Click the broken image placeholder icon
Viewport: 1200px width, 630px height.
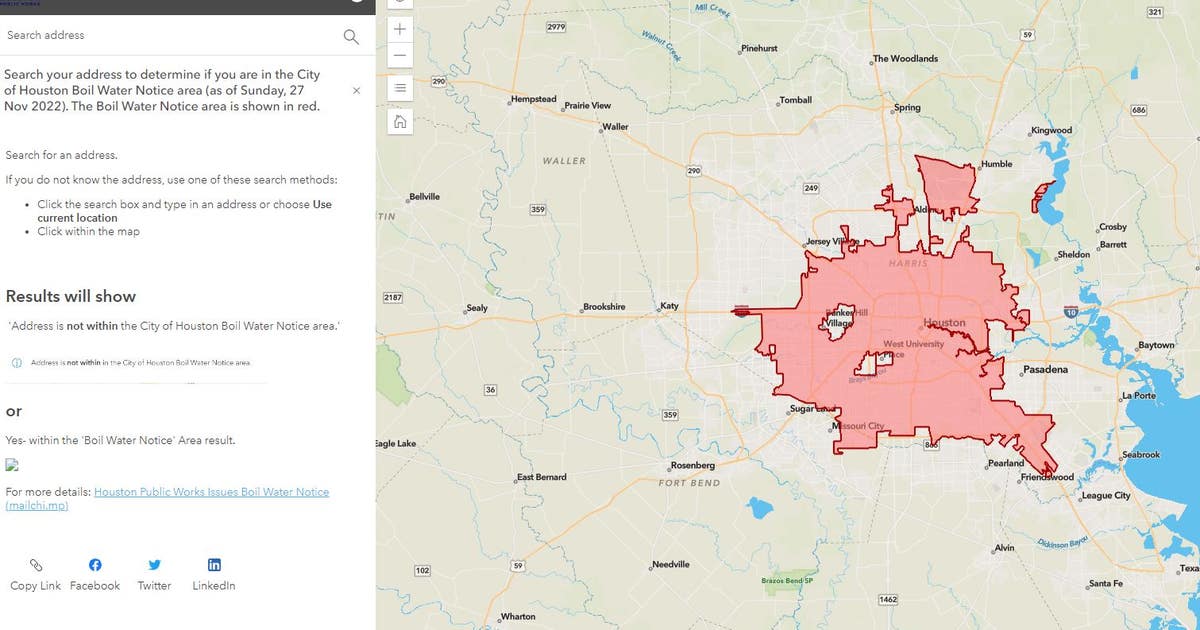[x=12, y=465]
